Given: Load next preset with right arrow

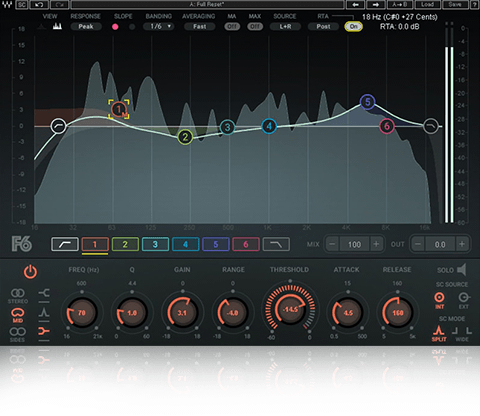Looking at the screenshot, I should [x=376, y=4].
